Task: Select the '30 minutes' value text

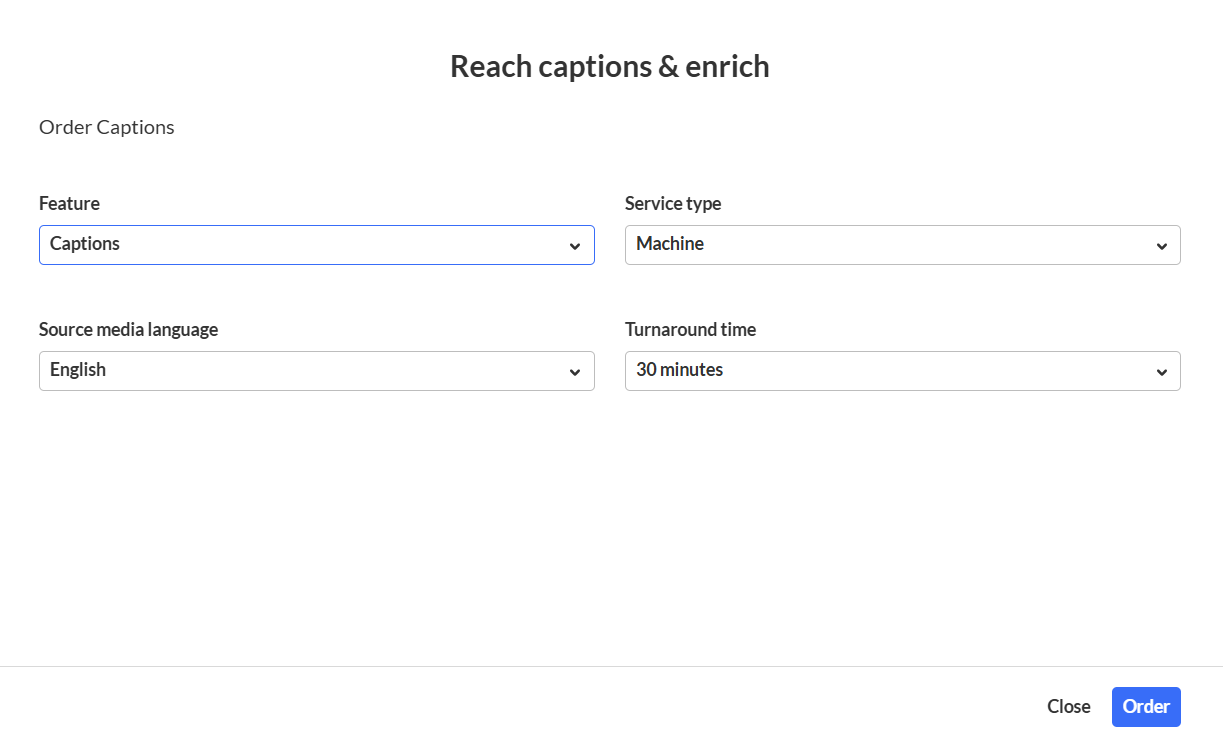Action: pyautogui.click(x=680, y=370)
